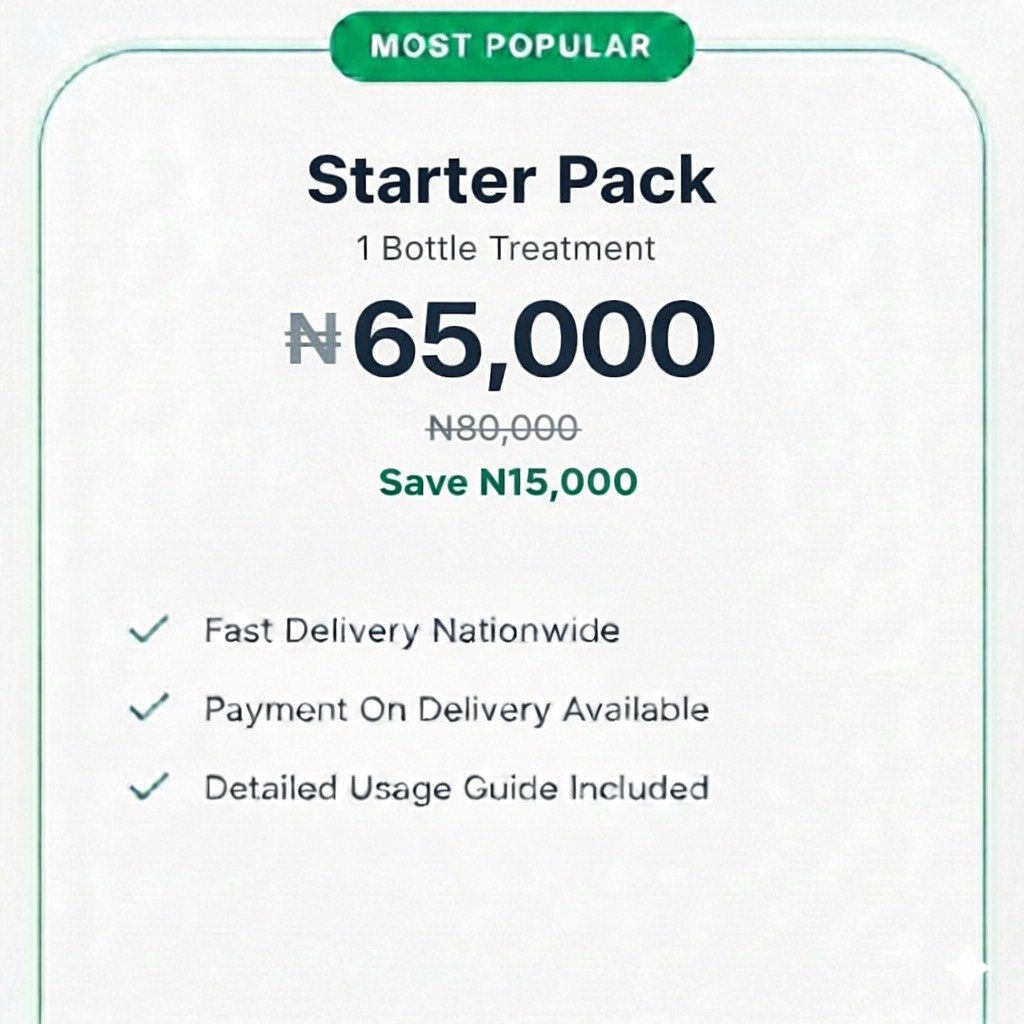Click the word Nationwide
The height and width of the screenshot is (1024, 1024).
click(x=525, y=631)
